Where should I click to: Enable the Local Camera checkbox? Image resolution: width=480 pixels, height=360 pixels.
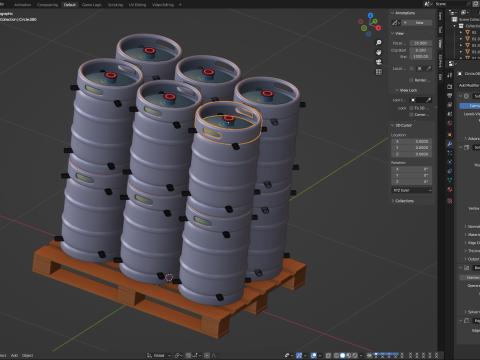pyautogui.click(x=411, y=68)
